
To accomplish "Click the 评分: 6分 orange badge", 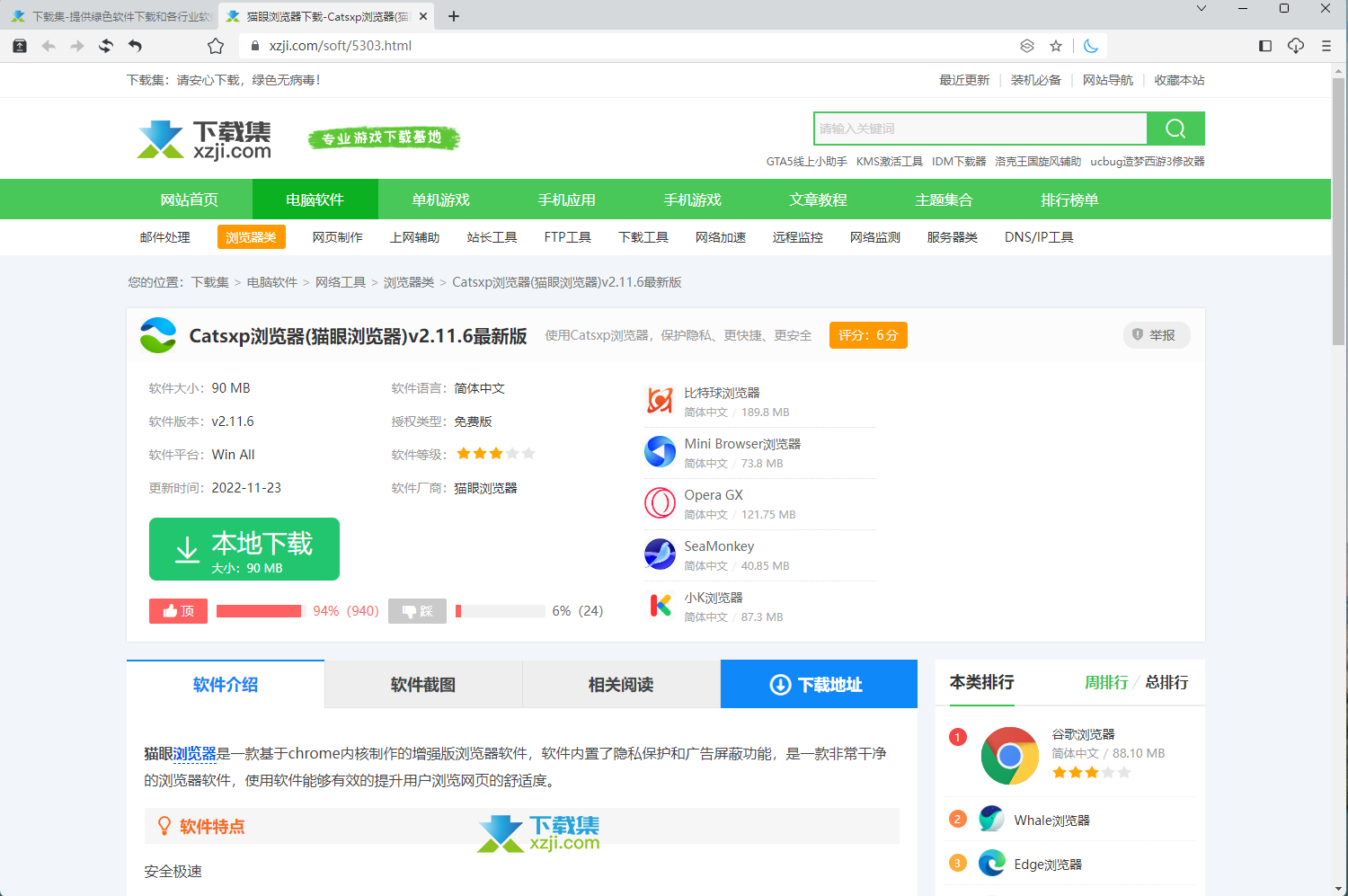I will tap(868, 335).
